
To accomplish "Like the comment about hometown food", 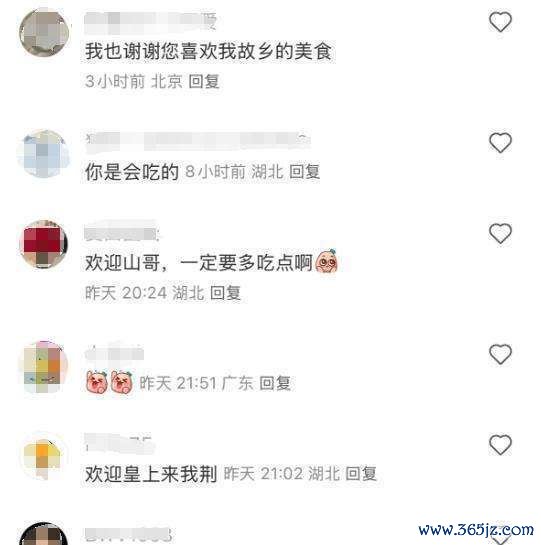I will tap(500, 22).
